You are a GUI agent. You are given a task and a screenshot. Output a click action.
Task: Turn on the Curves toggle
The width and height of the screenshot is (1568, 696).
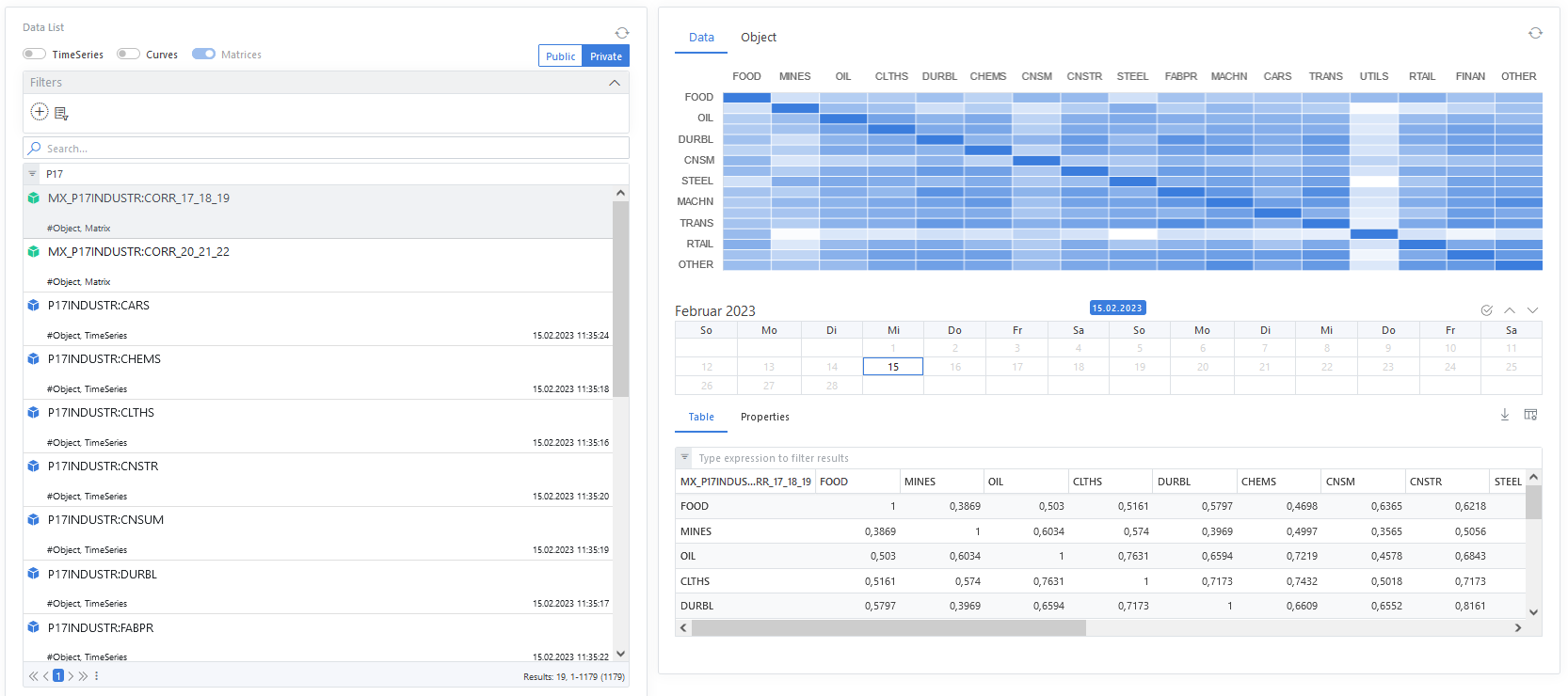pyautogui.click(x=128, y=55)
